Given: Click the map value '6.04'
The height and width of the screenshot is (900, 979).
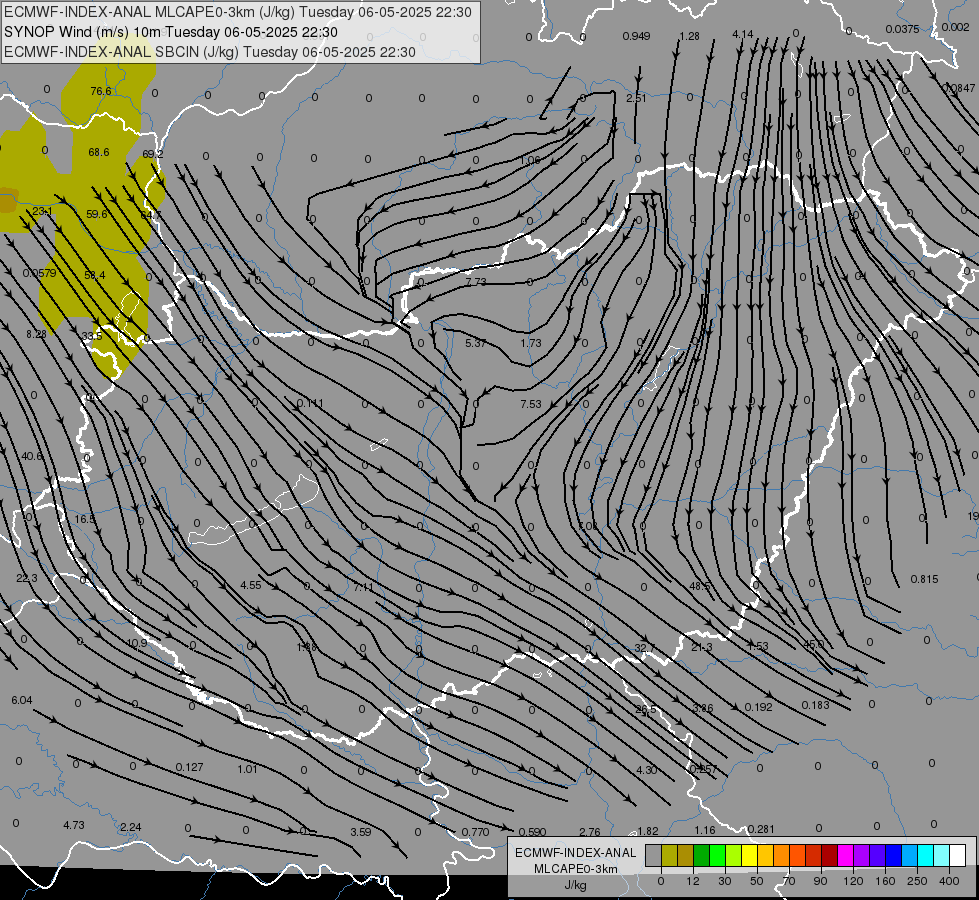Looking at the screenshot, I should pos(22,700).
